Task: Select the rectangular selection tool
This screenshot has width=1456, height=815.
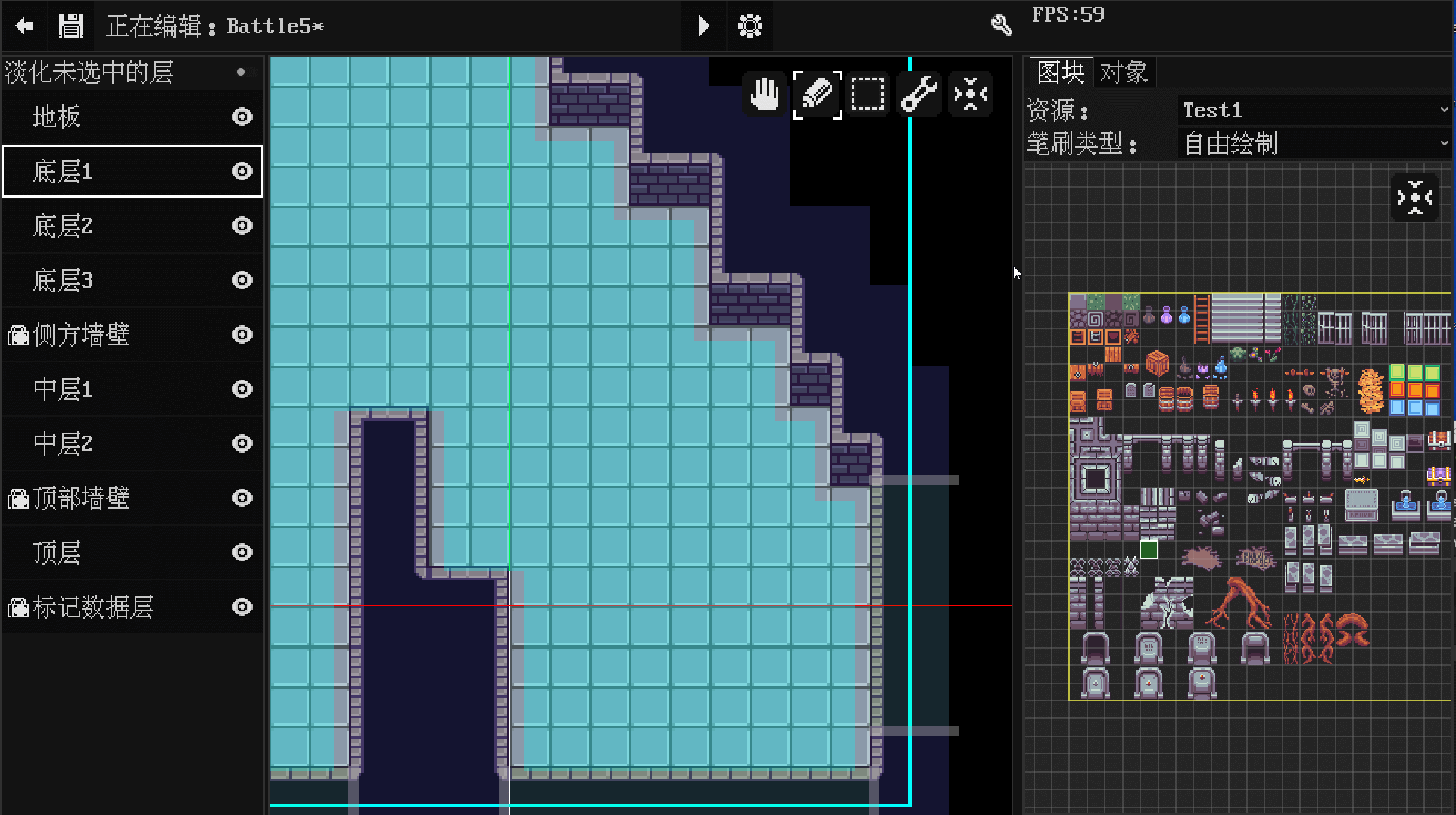Action: pyautogui.click(x=868, y=94)
